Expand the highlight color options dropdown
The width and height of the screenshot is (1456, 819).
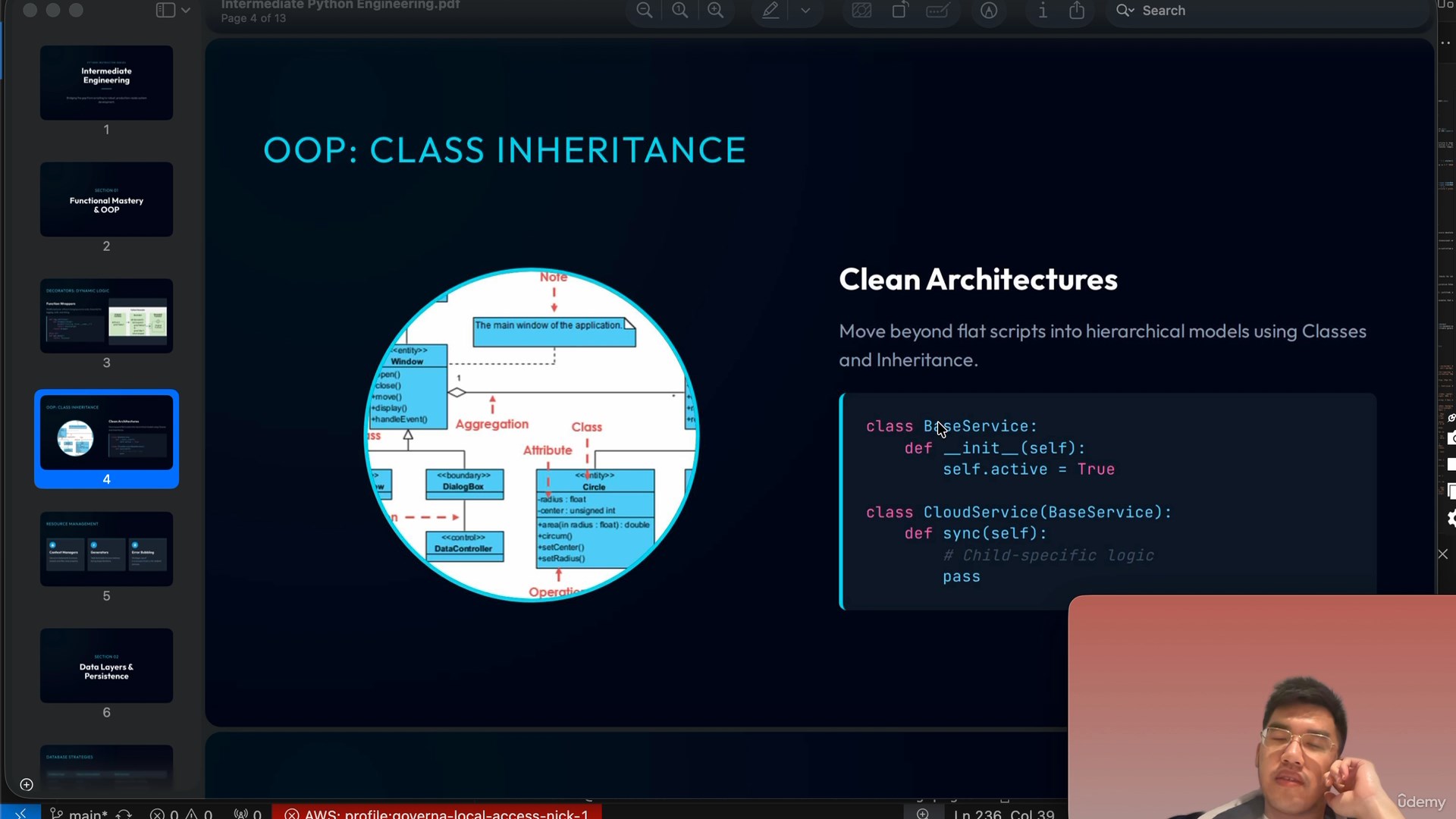[805, 11]
